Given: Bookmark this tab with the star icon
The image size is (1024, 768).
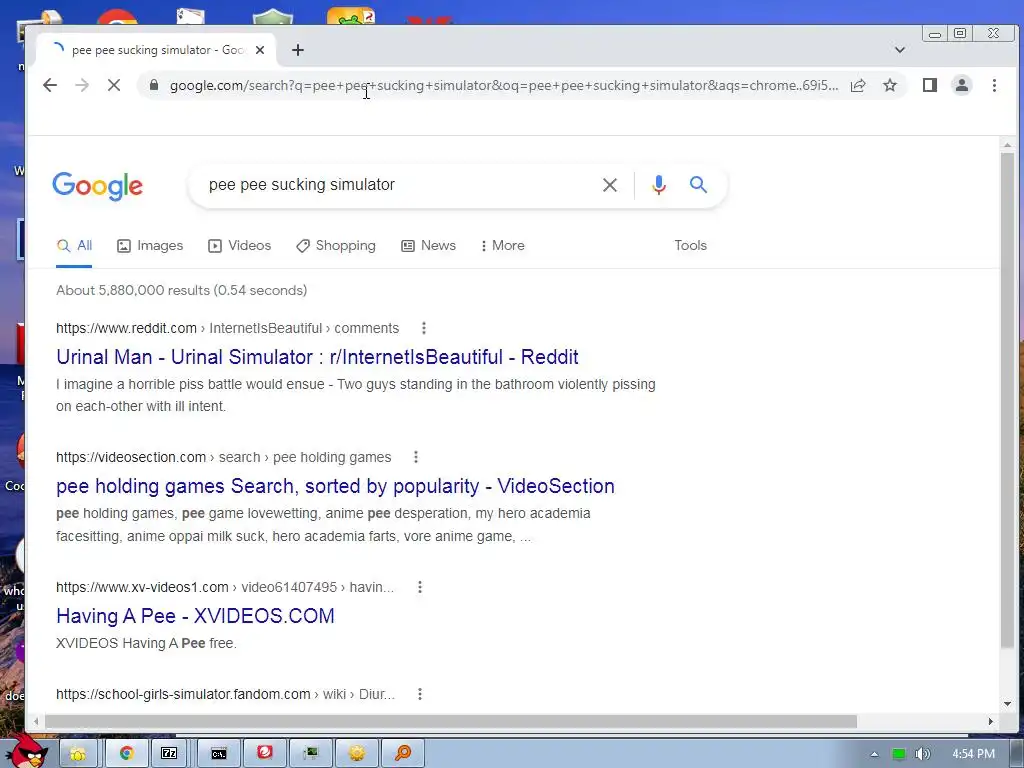Looking at the screenshot, I should click(x=889, y=86).
